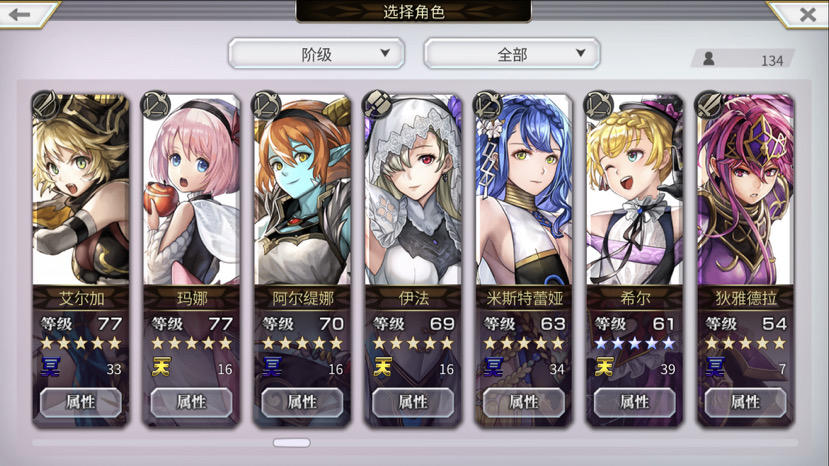Select the 米斯特蕾娅 character portrait

pyautogui.click(x=524, y=190)
